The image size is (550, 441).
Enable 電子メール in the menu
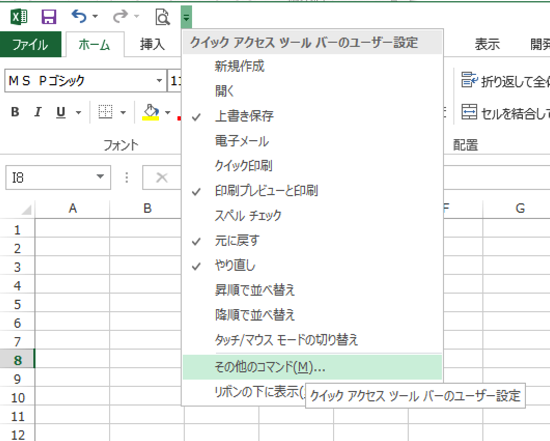point(312,141)
